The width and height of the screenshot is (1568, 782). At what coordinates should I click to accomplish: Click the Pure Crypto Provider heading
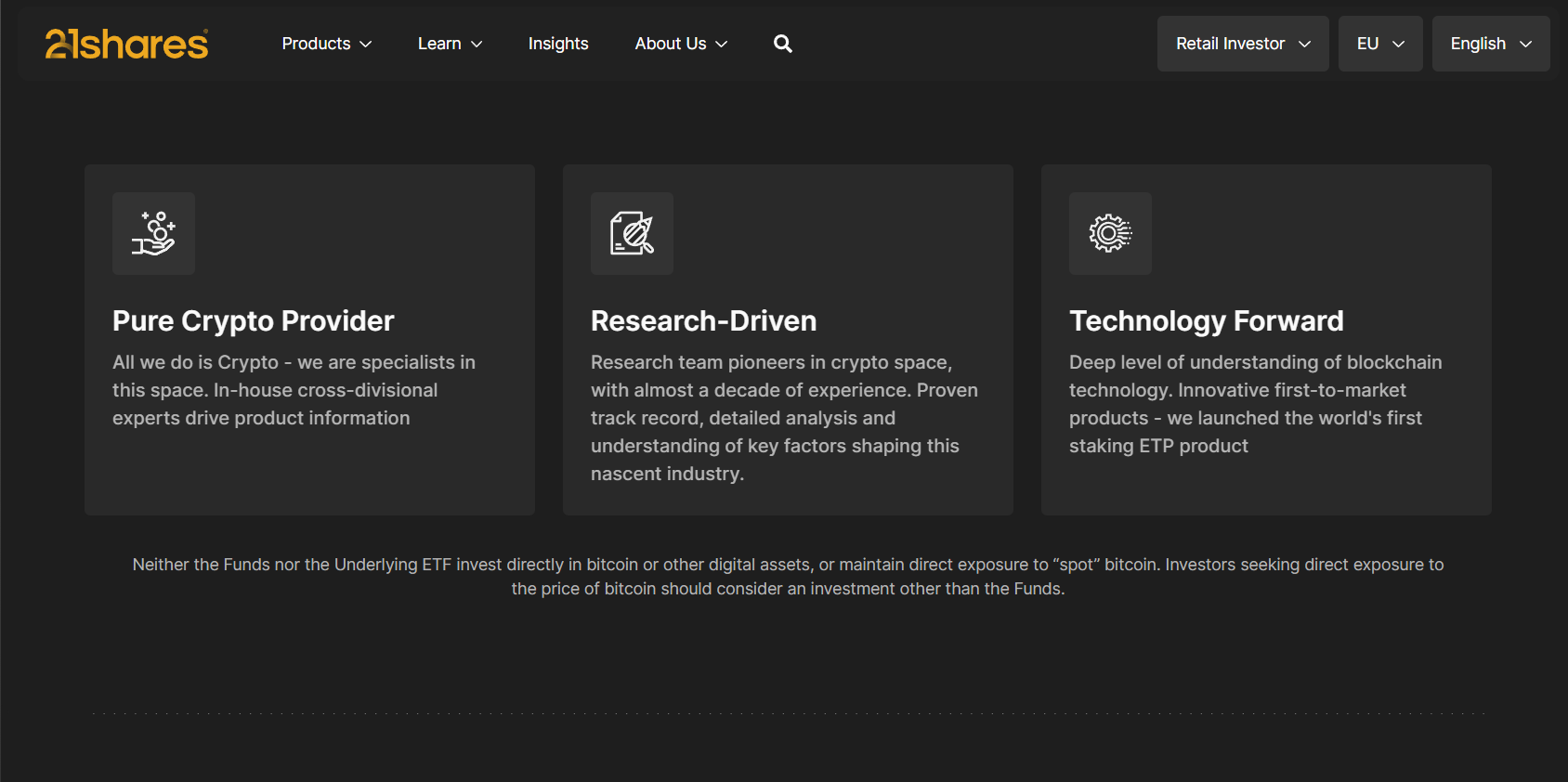[x=253, y=320]
